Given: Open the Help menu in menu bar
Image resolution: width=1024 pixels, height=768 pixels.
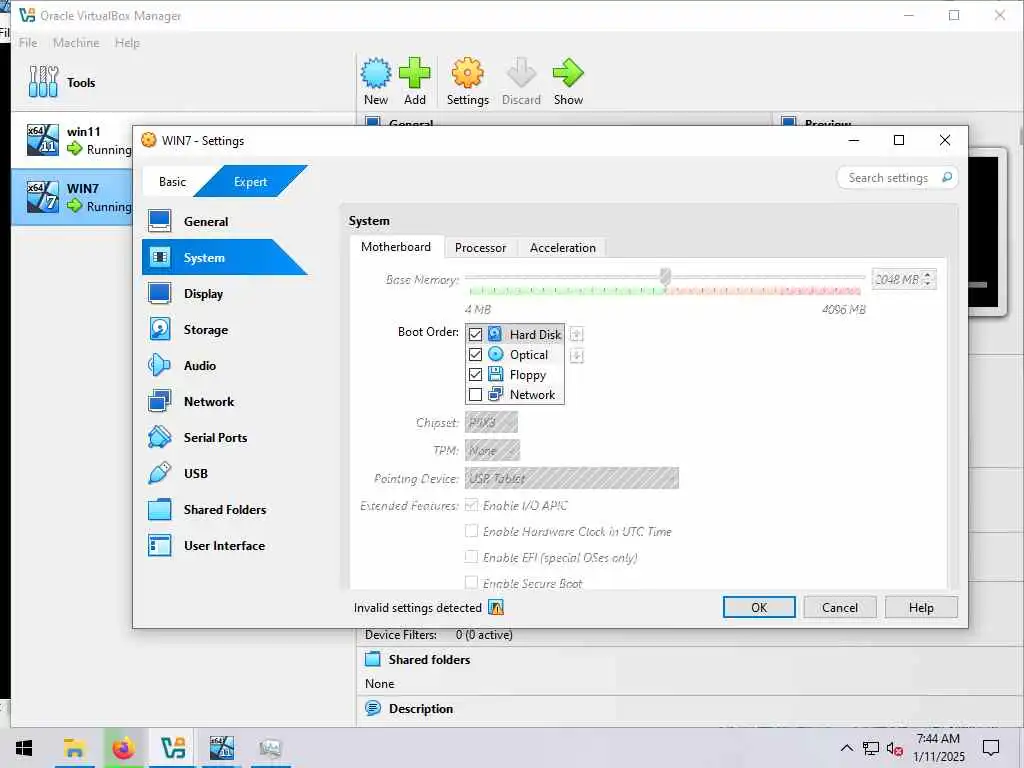Looking at the screenshot, I should [127, 42].
